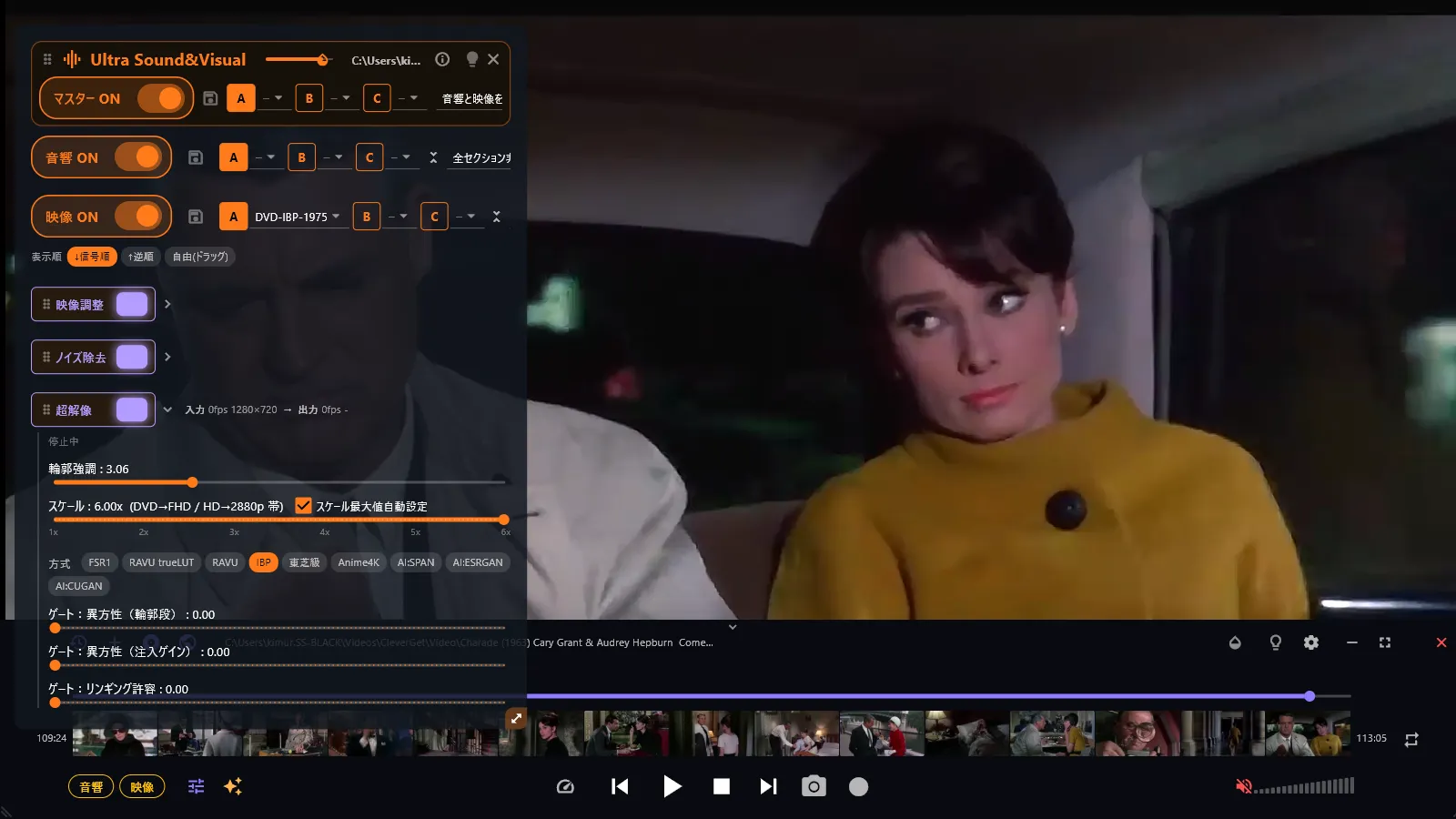Expand the ノイズ除去 section chevron

(167, 357)
